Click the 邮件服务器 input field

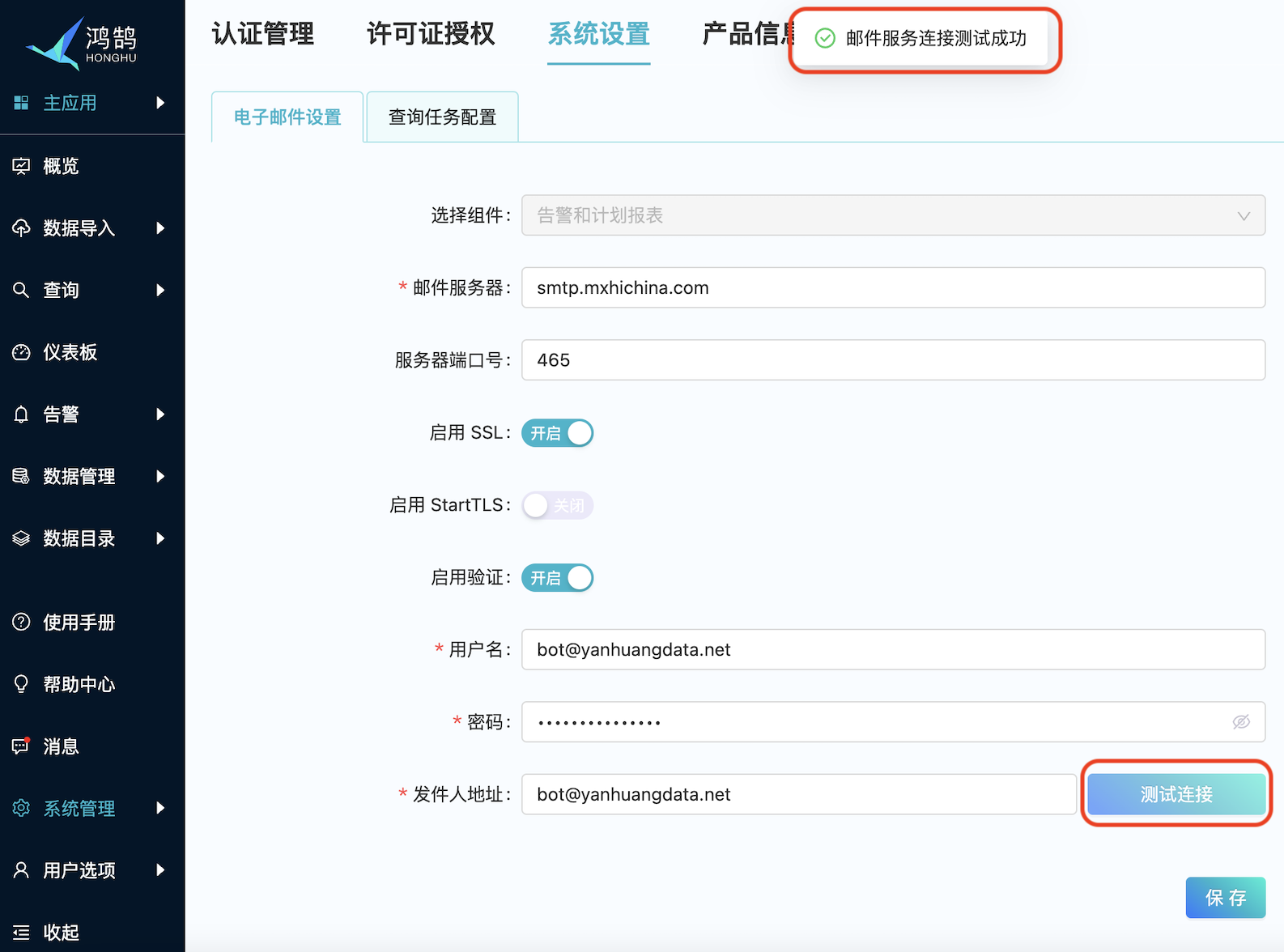coord(893,287)
